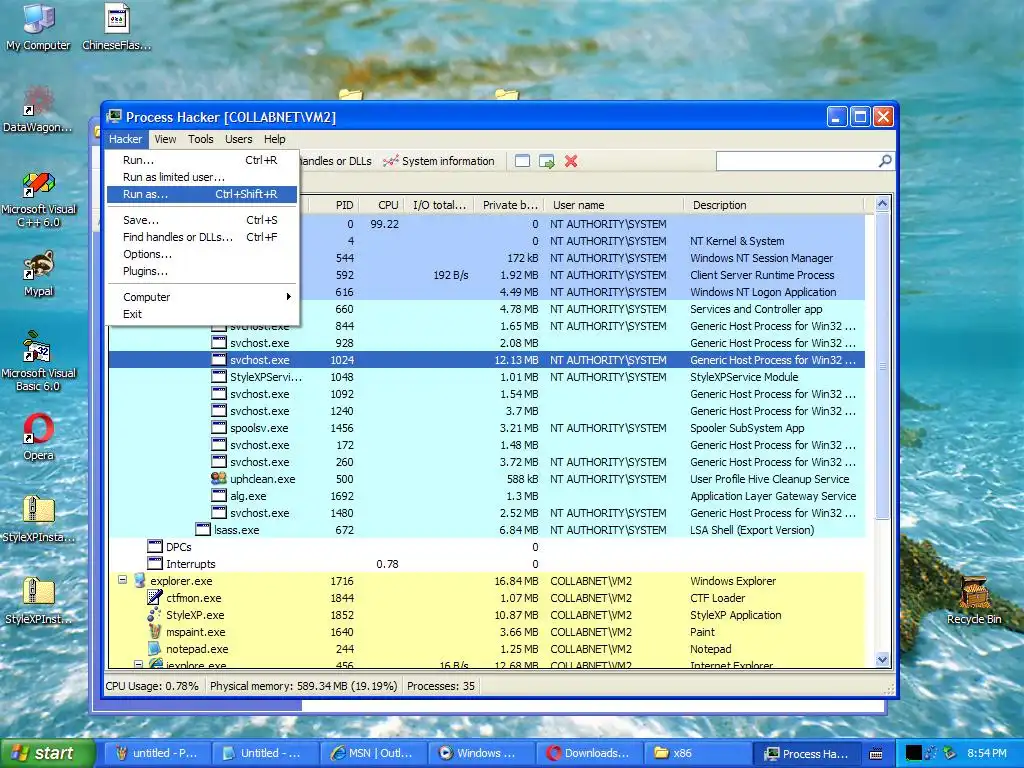Select the notepad.exe process

487,649
